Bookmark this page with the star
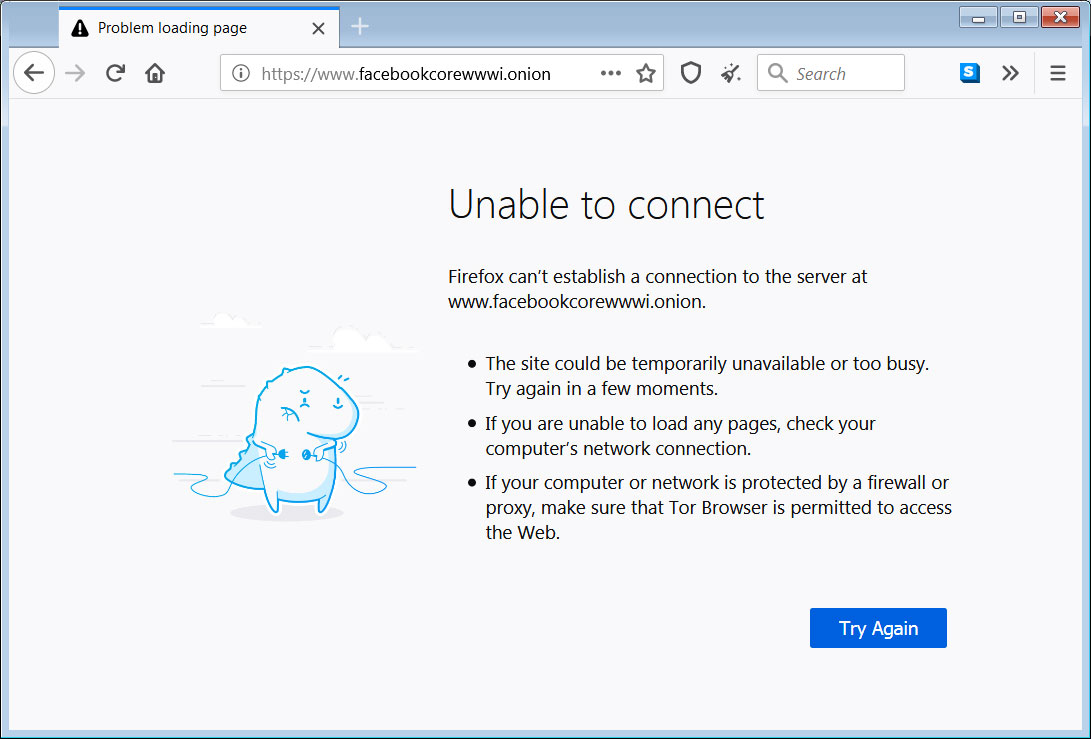Viewport: 1091px width, 739px height. pos(646,73)
